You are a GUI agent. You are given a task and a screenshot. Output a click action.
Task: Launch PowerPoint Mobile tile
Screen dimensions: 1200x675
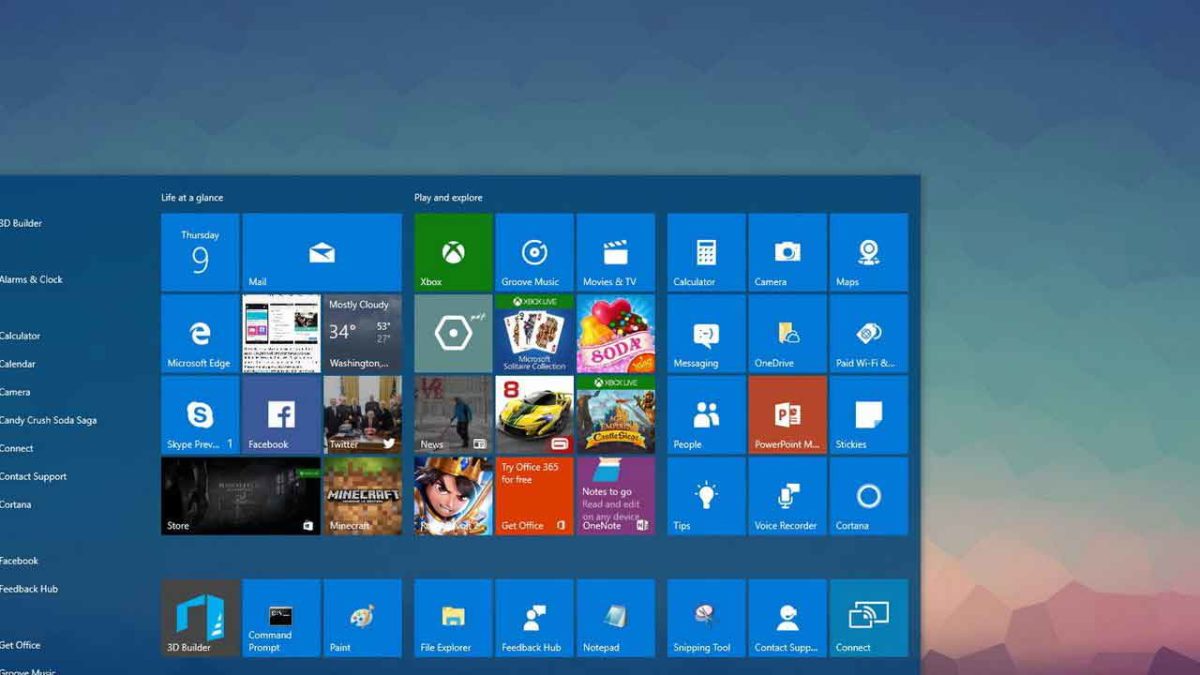pyautogui.click(x=788, y=415)
